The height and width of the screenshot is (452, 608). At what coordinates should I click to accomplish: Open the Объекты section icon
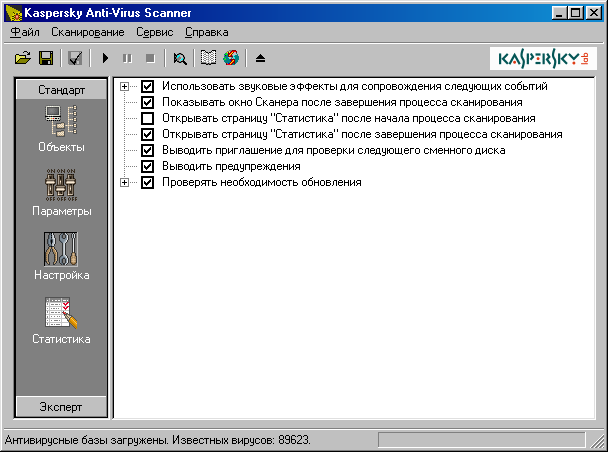61,121
